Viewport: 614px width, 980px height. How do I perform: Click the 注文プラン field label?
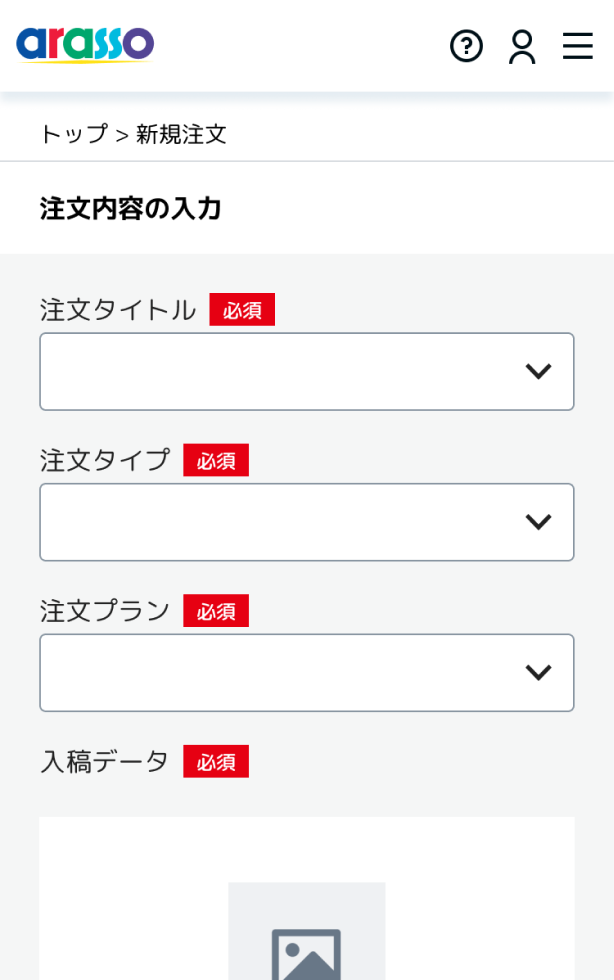(105, 611)
